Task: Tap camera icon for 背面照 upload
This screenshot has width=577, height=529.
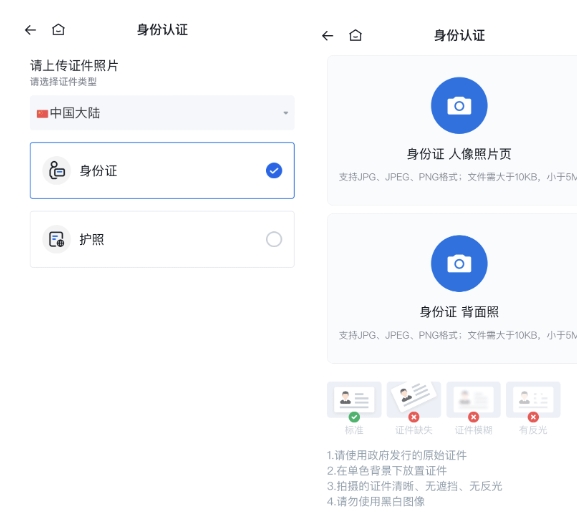Action: (x=459, y=263)
